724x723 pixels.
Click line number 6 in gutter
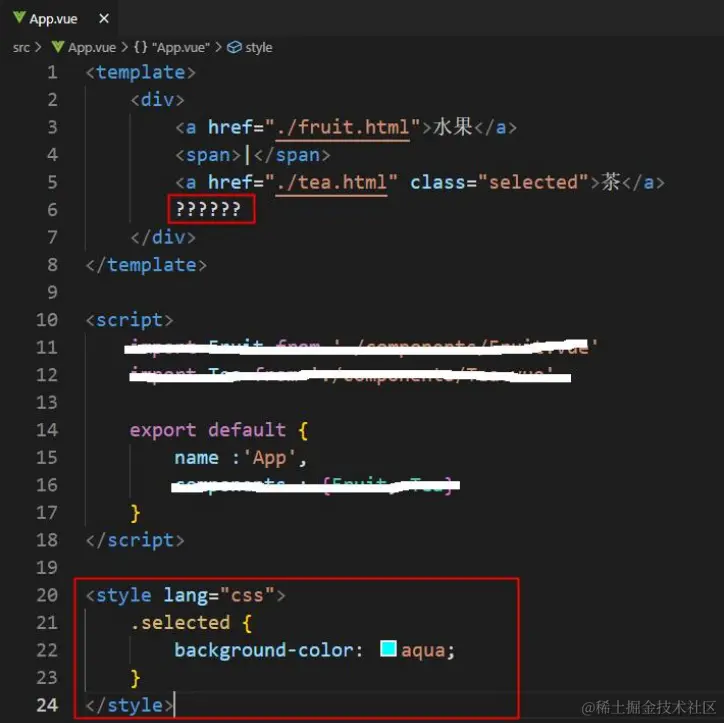[x=52, y=210]
